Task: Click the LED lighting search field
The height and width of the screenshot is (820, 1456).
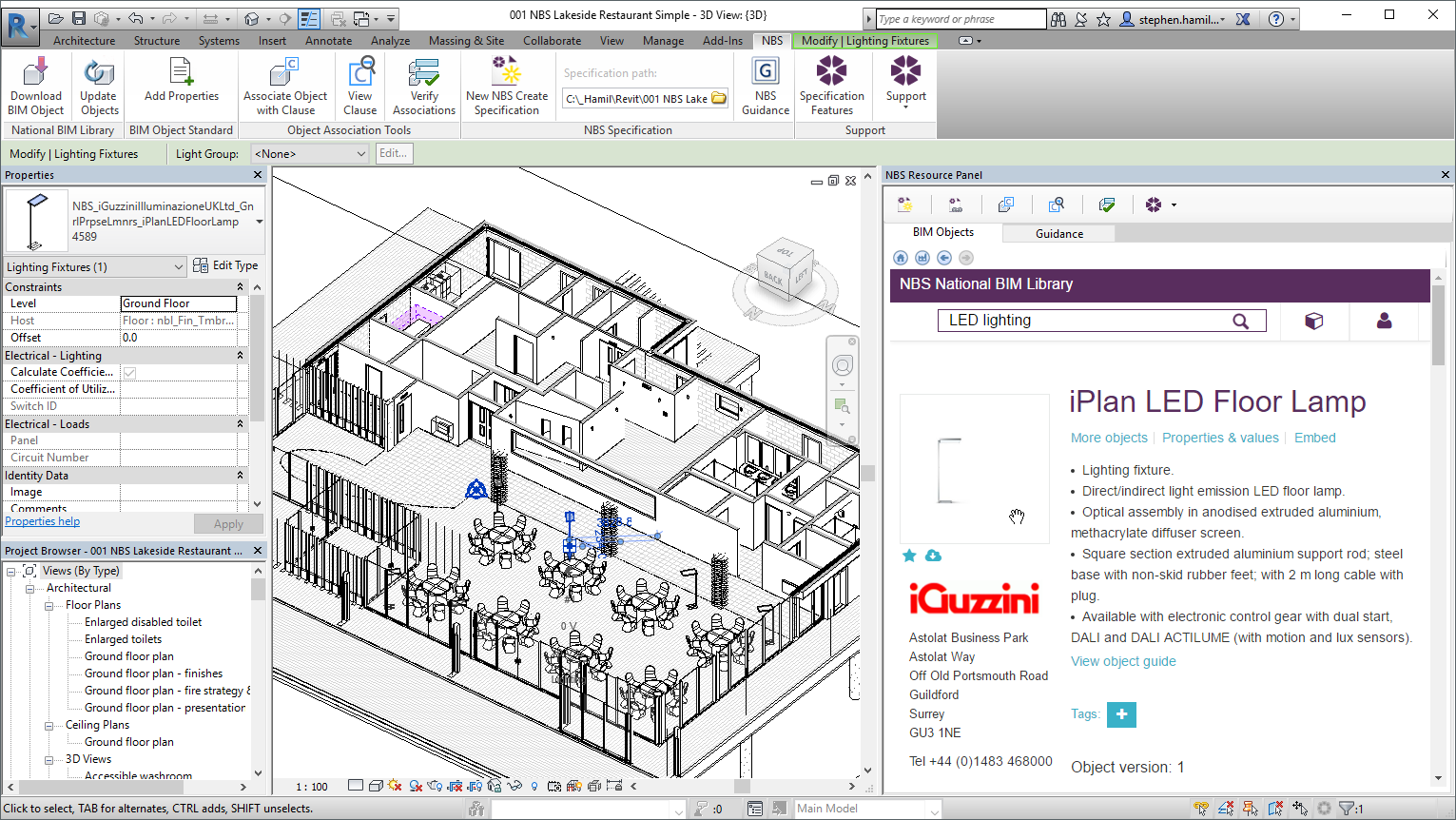Action: [1075, 320]
